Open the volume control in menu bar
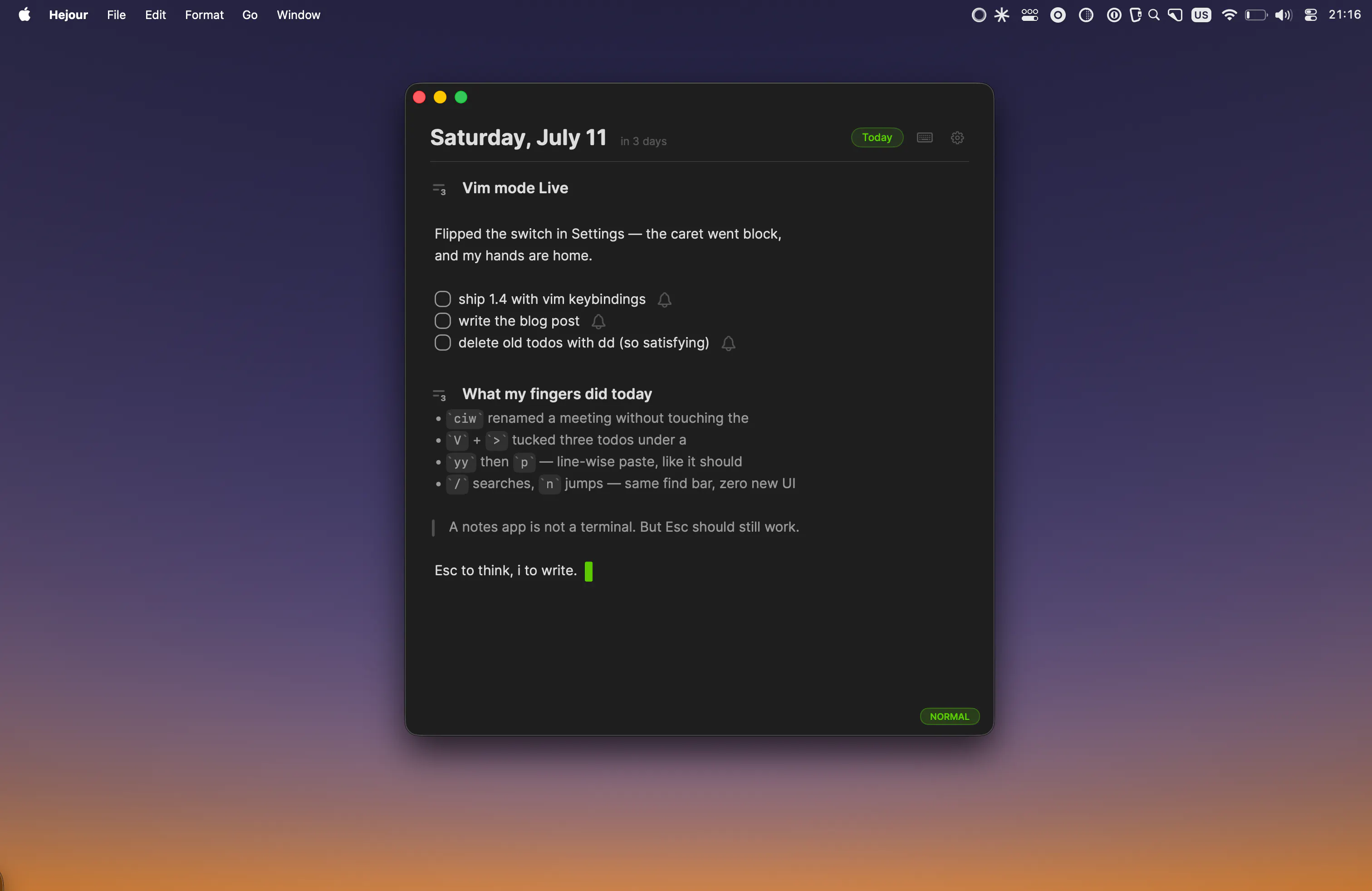 coord(1283,15)
